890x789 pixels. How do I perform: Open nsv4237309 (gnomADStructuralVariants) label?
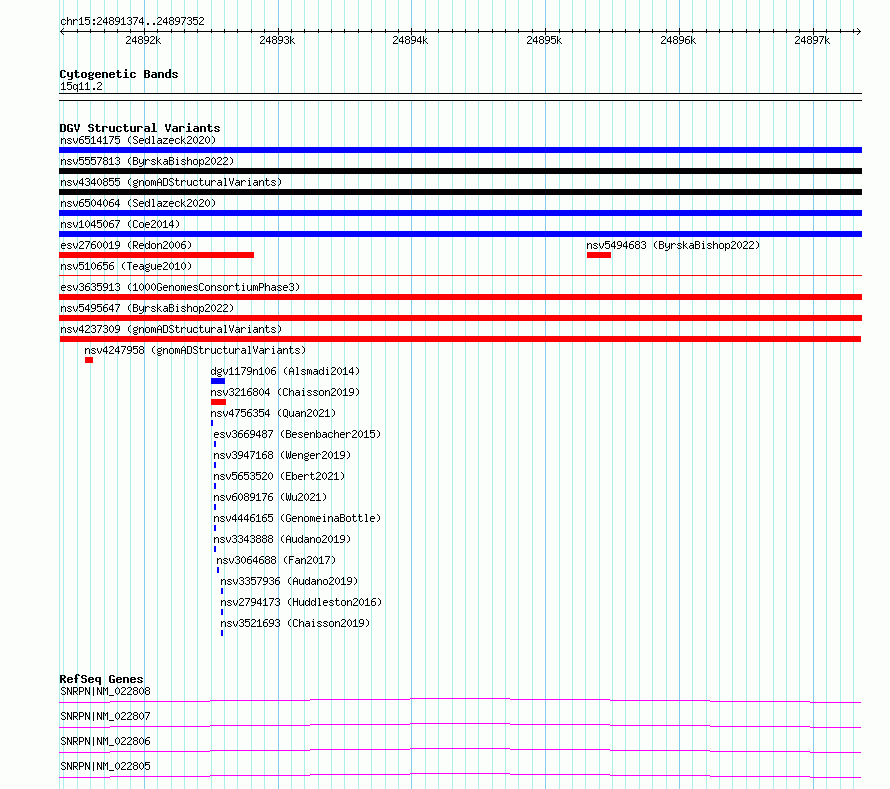[x=171, y=329]
